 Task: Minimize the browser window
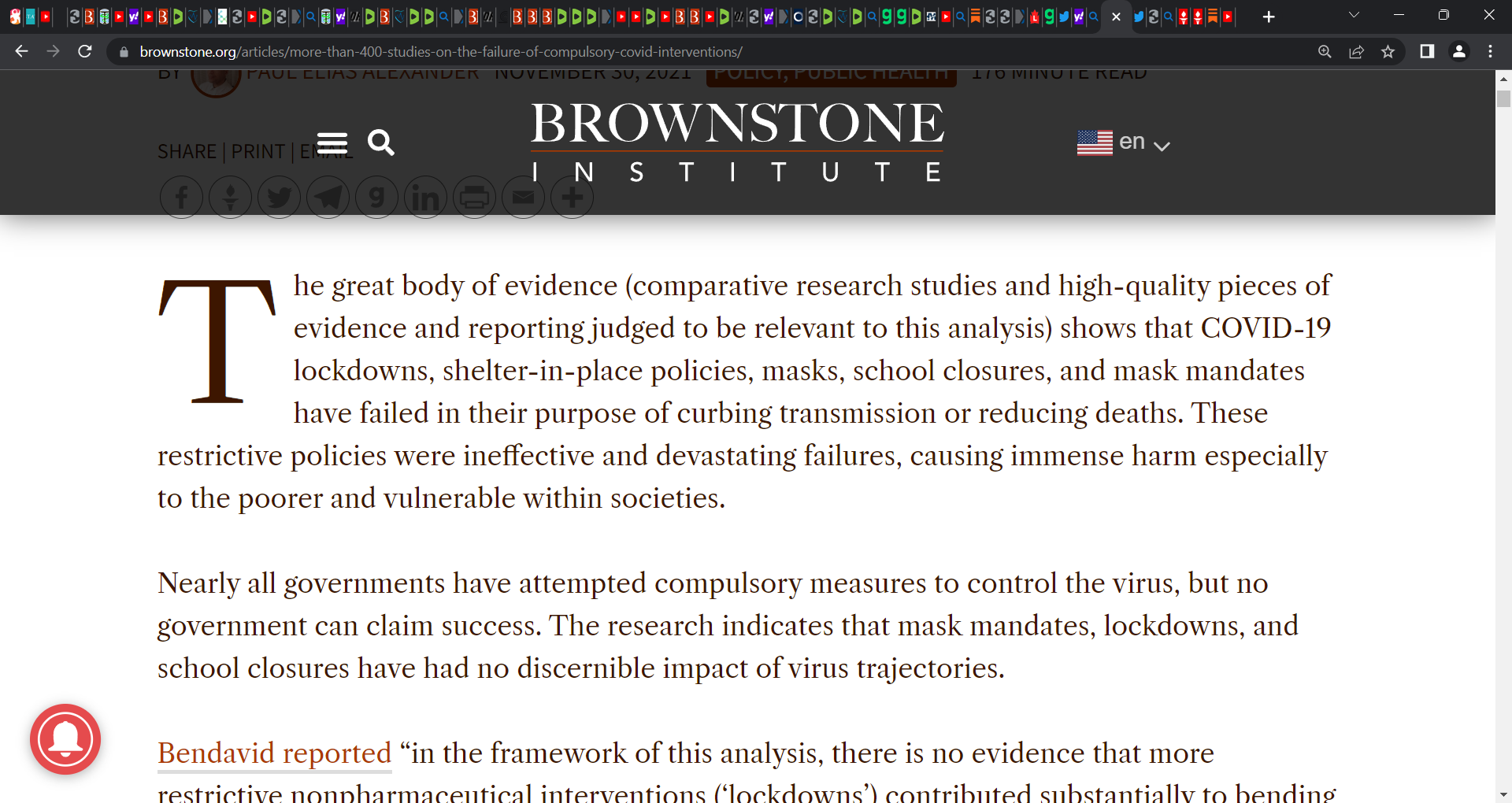tap(1399, 15)
